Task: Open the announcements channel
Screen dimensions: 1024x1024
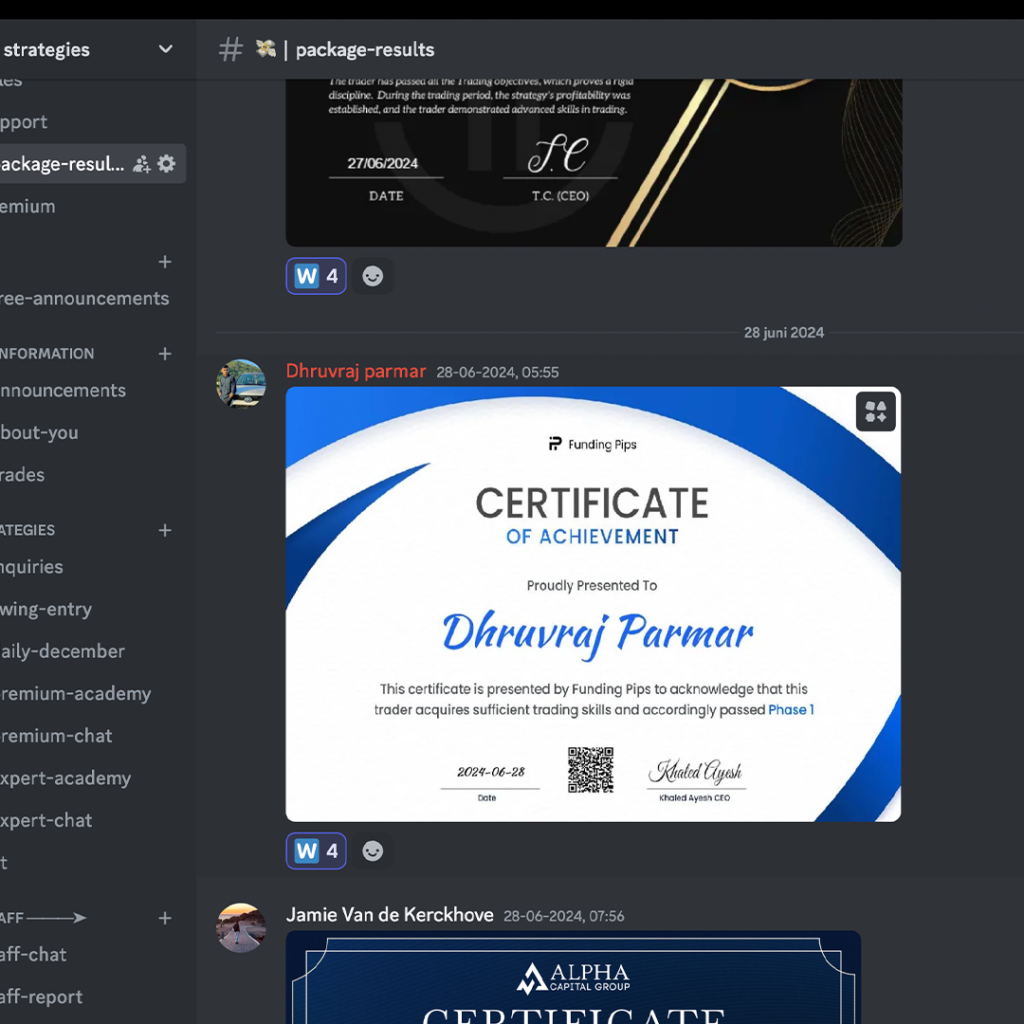Action: point(63,391)
